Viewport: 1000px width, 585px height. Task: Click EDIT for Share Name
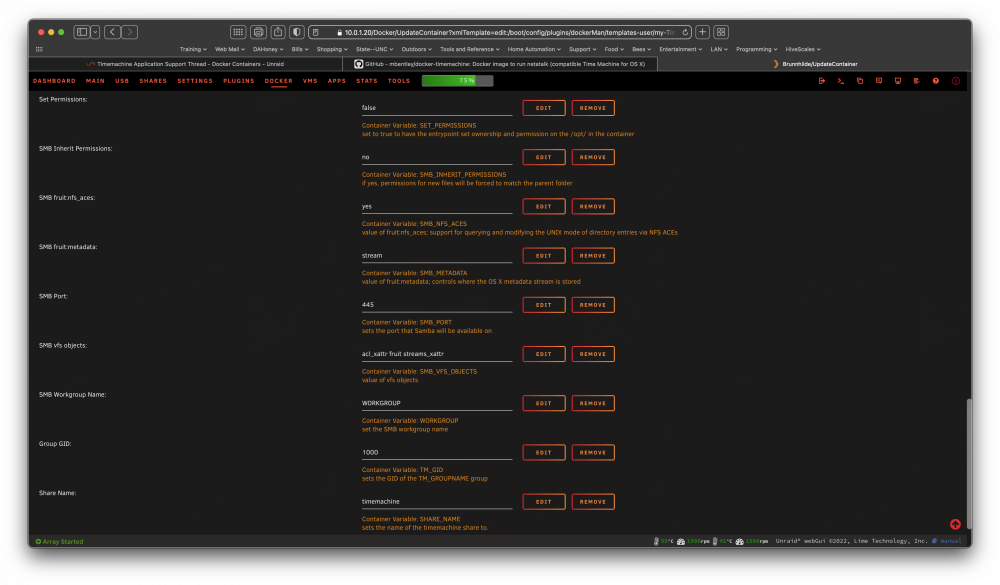pos(543,501)
